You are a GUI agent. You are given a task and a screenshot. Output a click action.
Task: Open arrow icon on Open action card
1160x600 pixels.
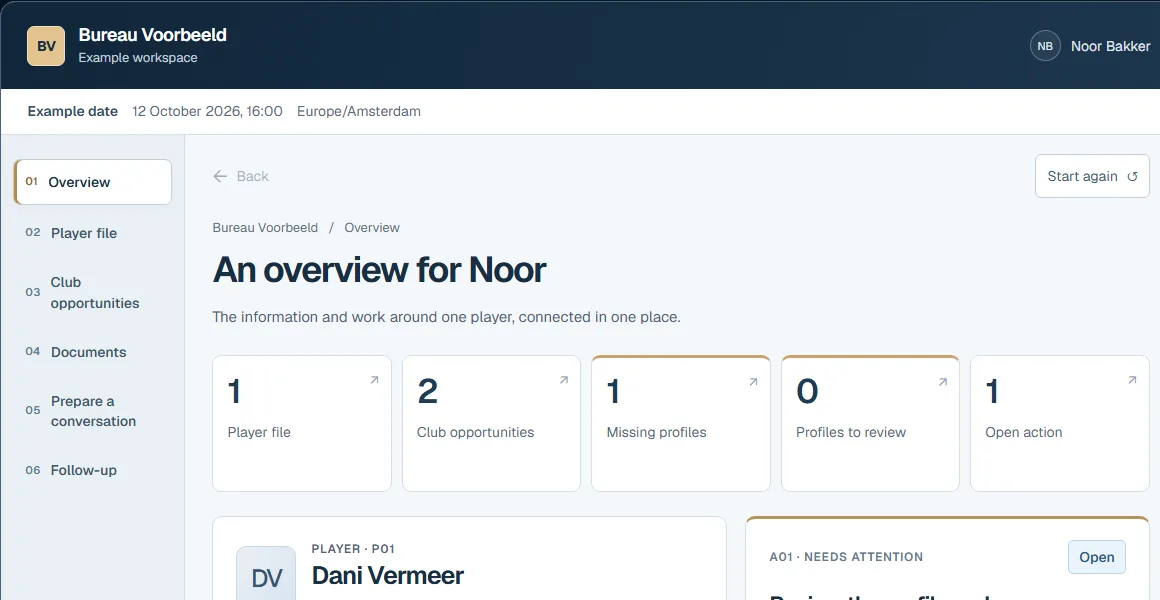(x=1132, y=380)
